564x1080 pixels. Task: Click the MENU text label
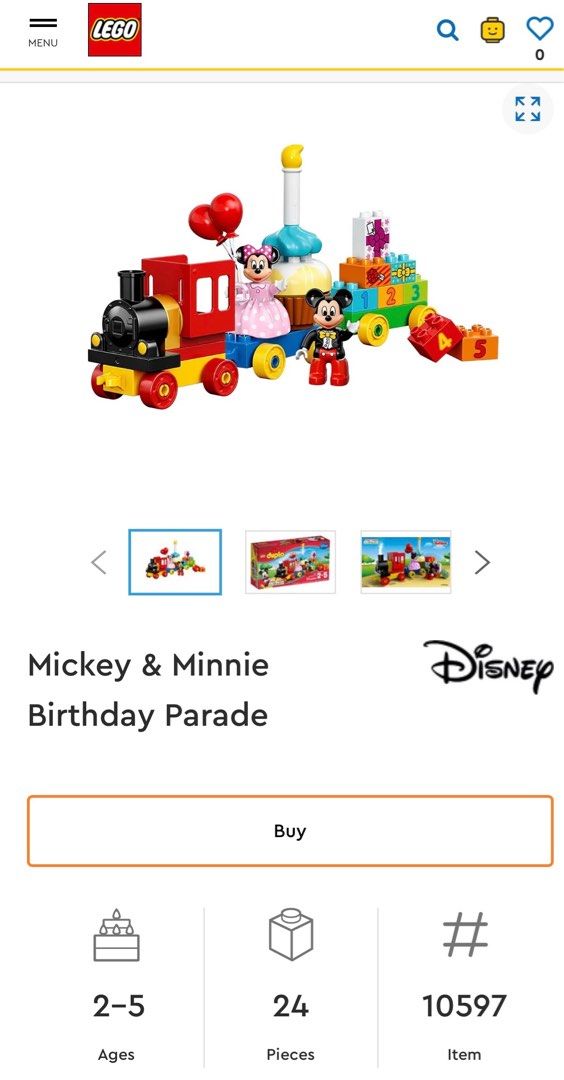click(x=43, y=43)
